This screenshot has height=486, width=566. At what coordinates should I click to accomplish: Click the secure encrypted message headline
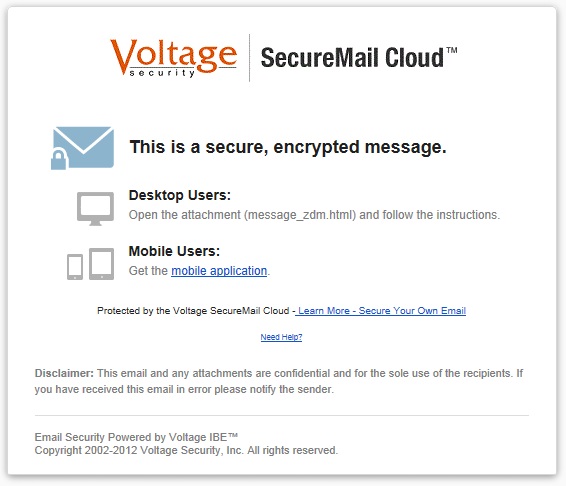[x=288, y=147]
